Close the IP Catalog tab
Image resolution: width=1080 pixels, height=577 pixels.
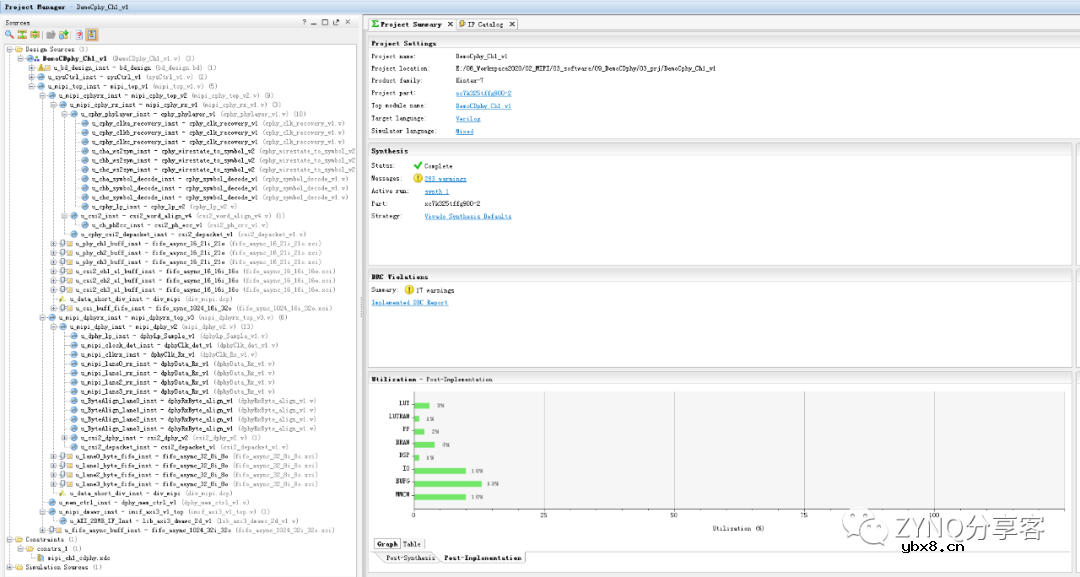(x=512, y=24)
